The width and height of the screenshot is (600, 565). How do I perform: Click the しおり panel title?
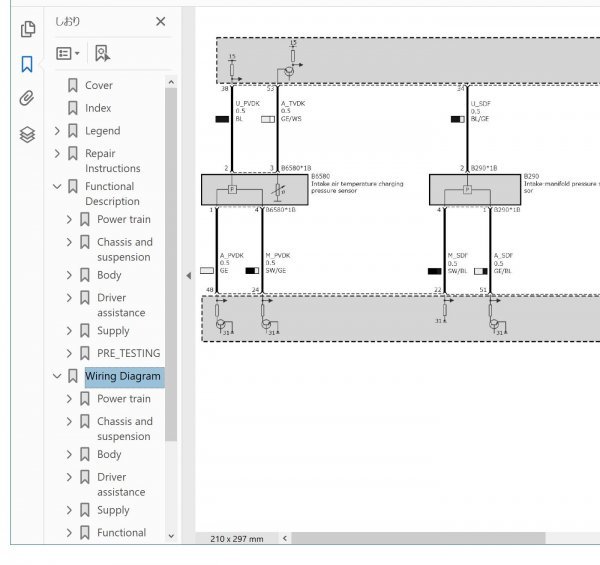68,21
